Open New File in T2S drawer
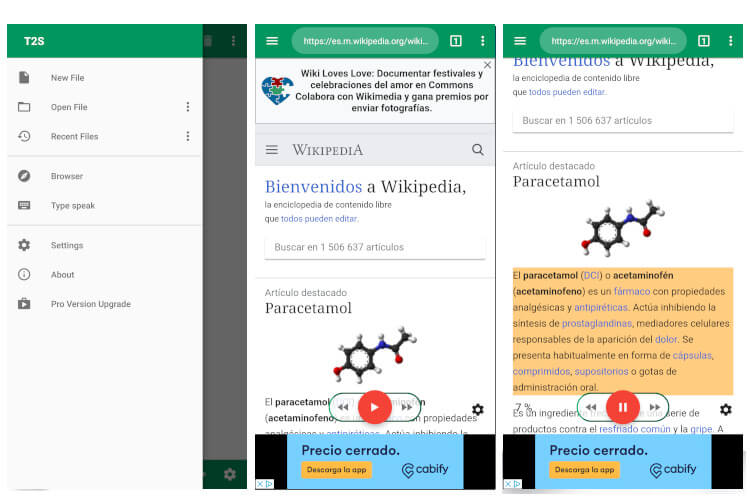Image resolution: width=750 pixels, height=500 pixels. tap(104, 78)
